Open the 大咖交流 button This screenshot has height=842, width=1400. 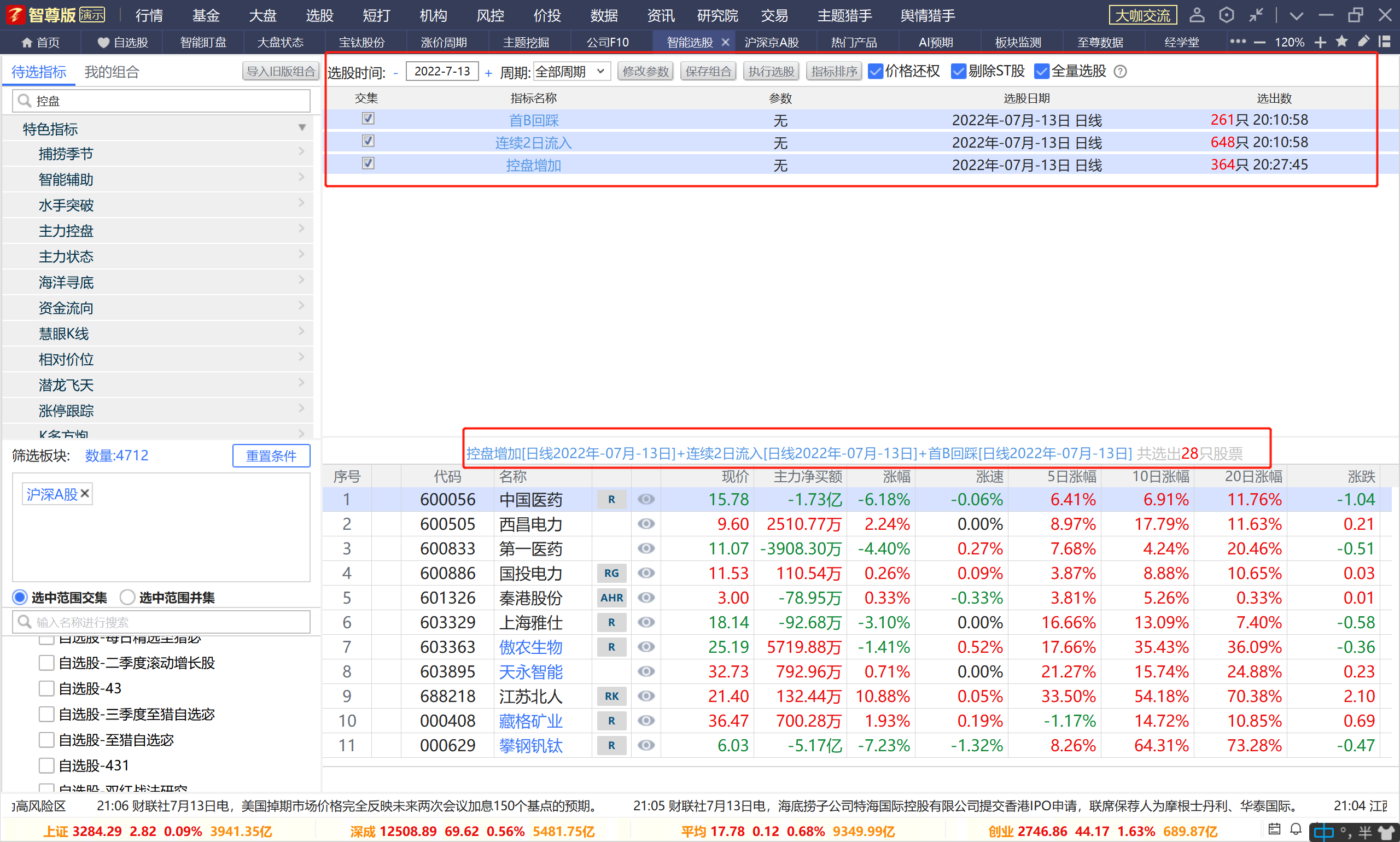point(1142,15)
